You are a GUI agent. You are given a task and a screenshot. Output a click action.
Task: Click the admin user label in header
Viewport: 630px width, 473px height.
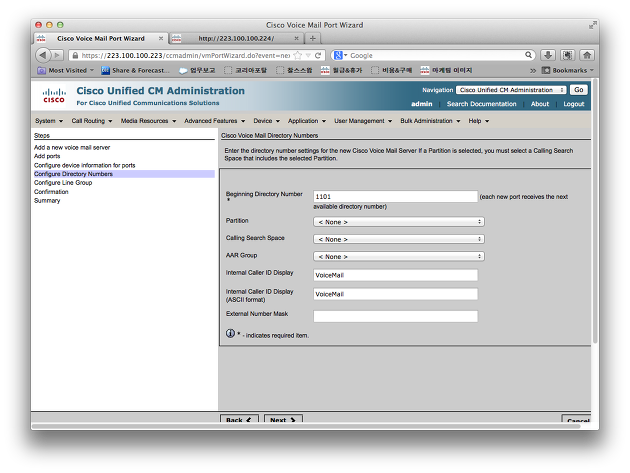click(421, 104)
